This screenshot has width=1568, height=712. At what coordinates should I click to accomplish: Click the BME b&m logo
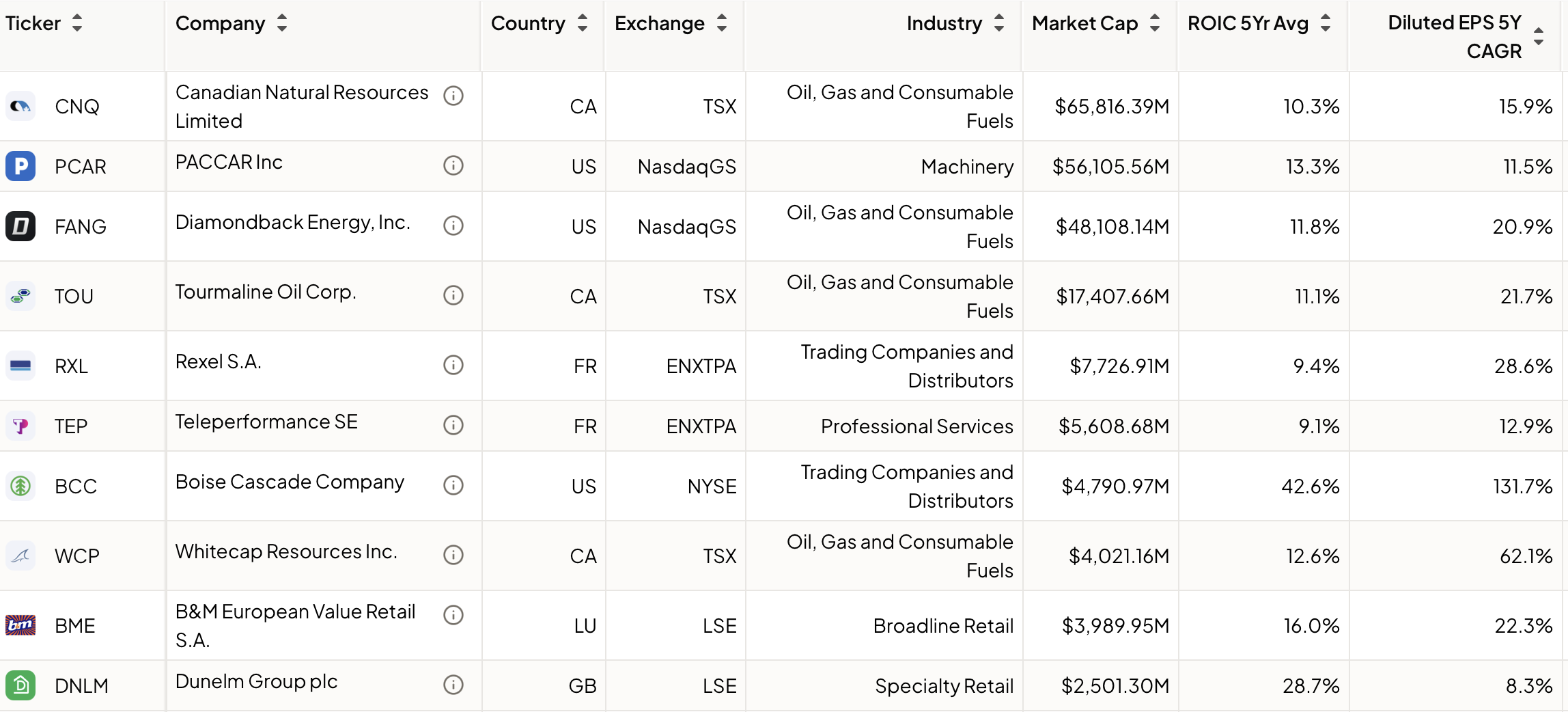(20, 625)
